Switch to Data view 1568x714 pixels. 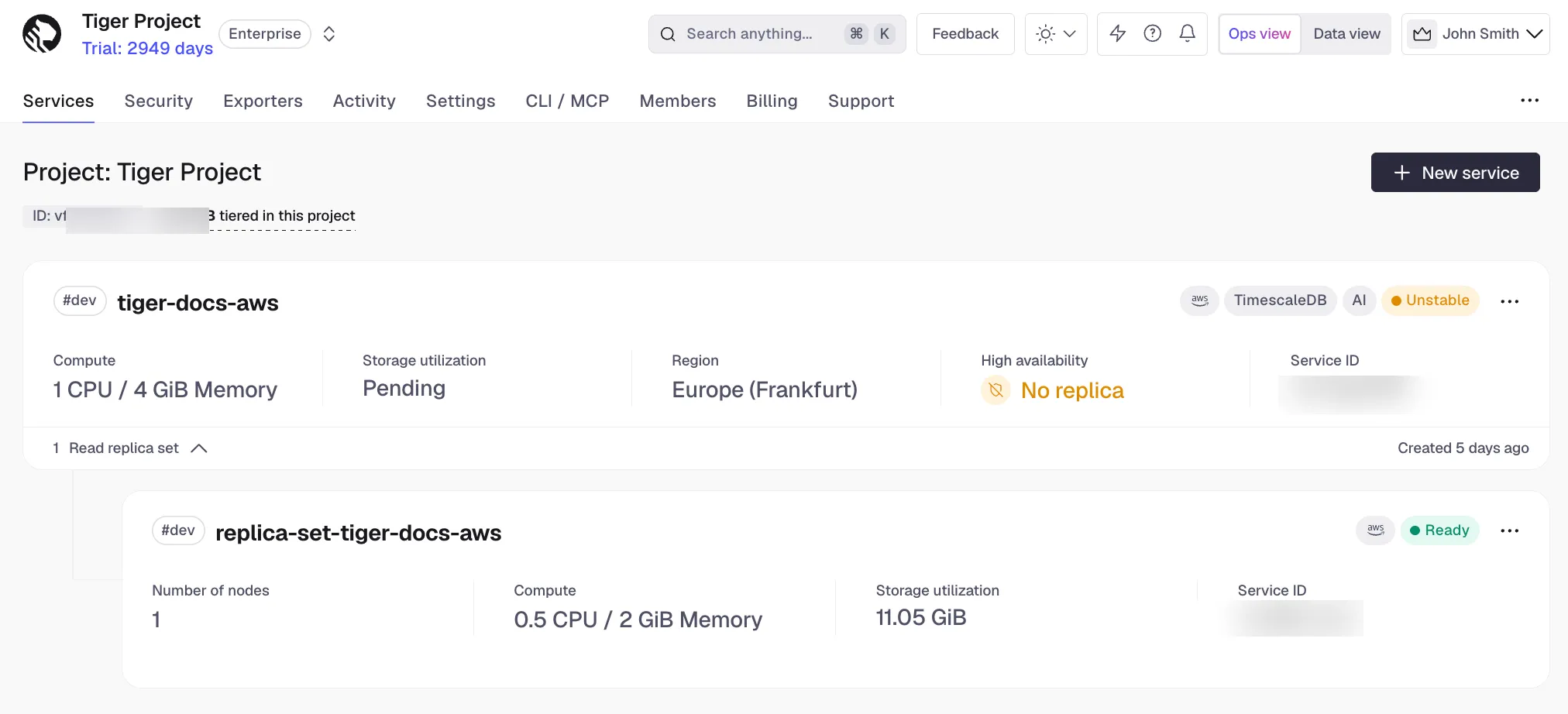tap(1347, 34)
